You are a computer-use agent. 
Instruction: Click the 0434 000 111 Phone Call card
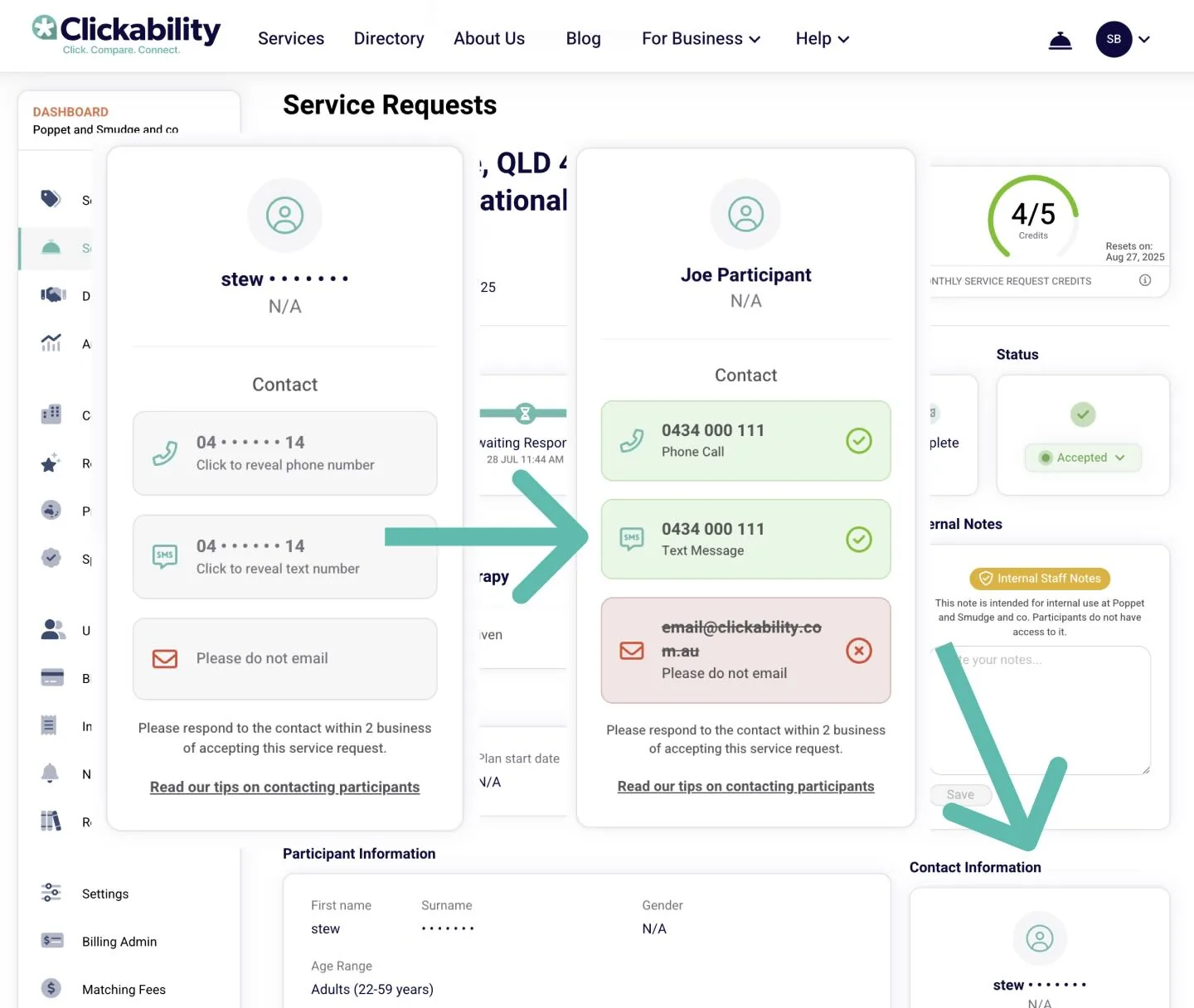746,441
